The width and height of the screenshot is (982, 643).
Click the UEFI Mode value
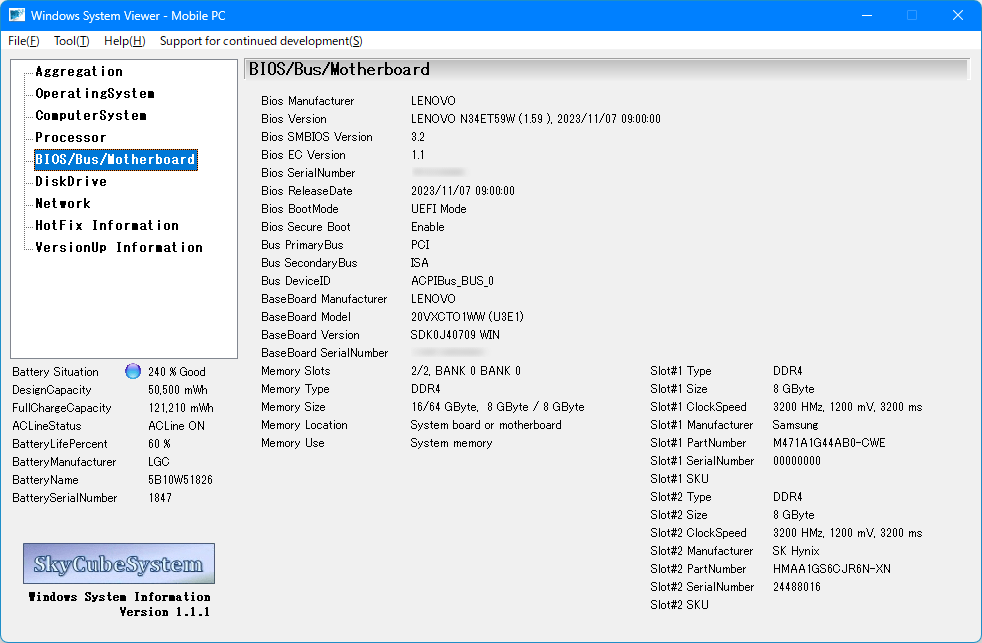[438, 209]
